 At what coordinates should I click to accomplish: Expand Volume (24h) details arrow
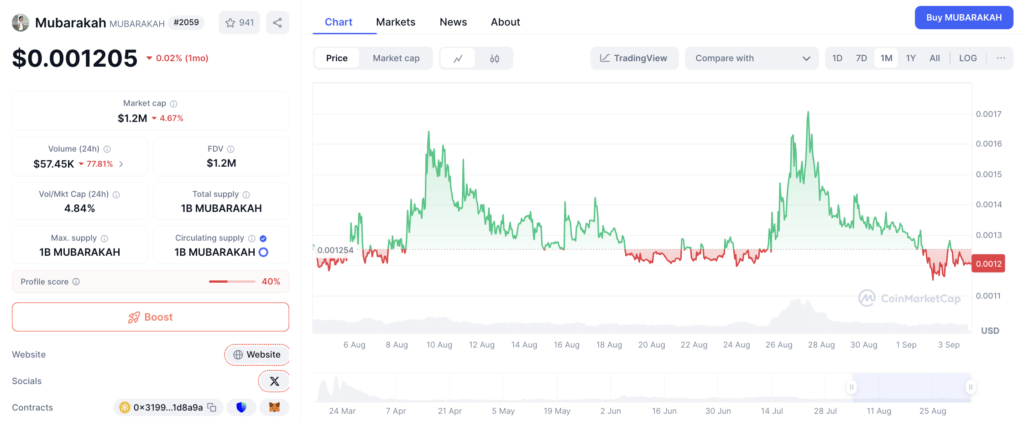pyautogui.click(x=121, y=164)
